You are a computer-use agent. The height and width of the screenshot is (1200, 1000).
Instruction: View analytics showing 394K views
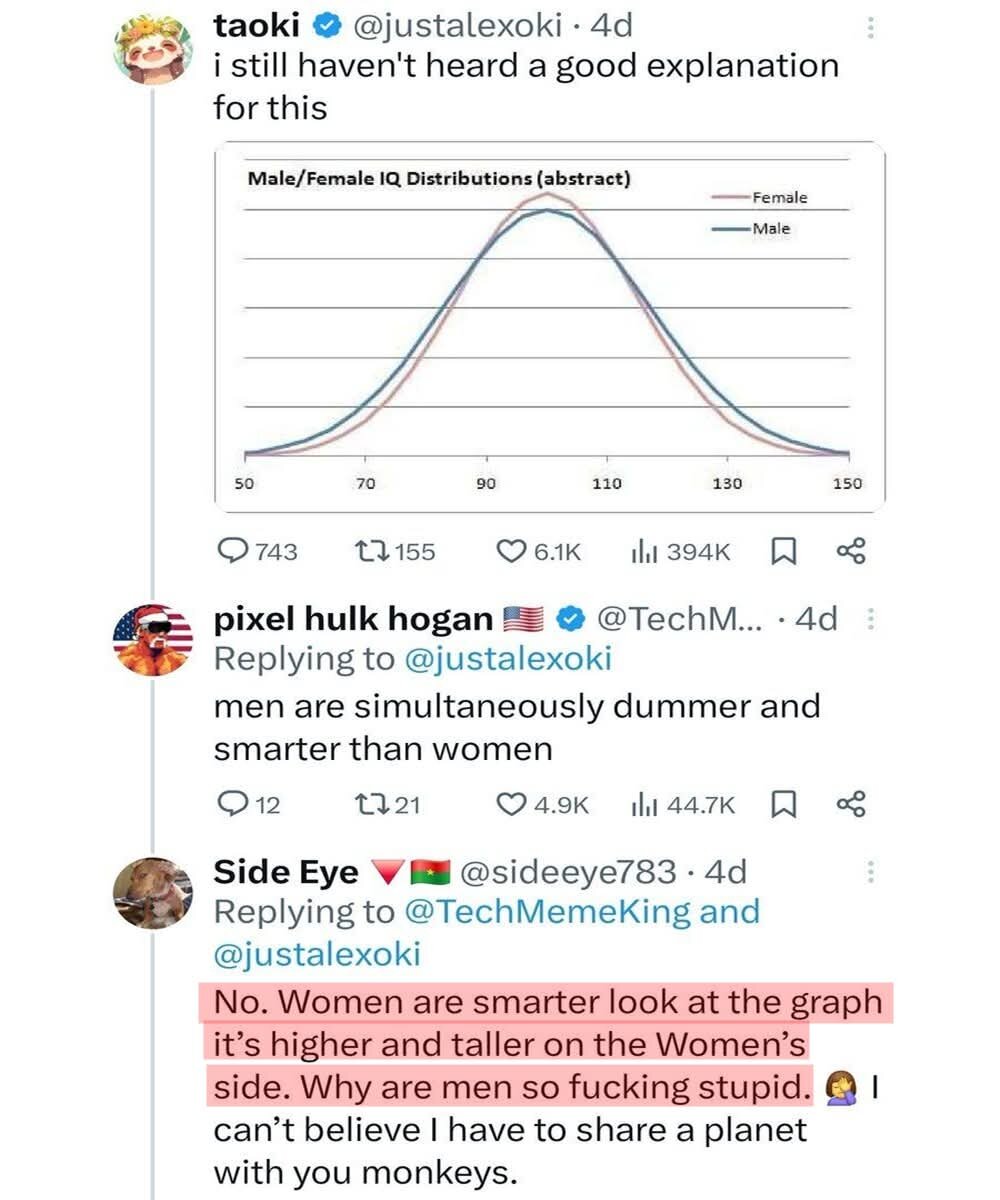point(642,551)
